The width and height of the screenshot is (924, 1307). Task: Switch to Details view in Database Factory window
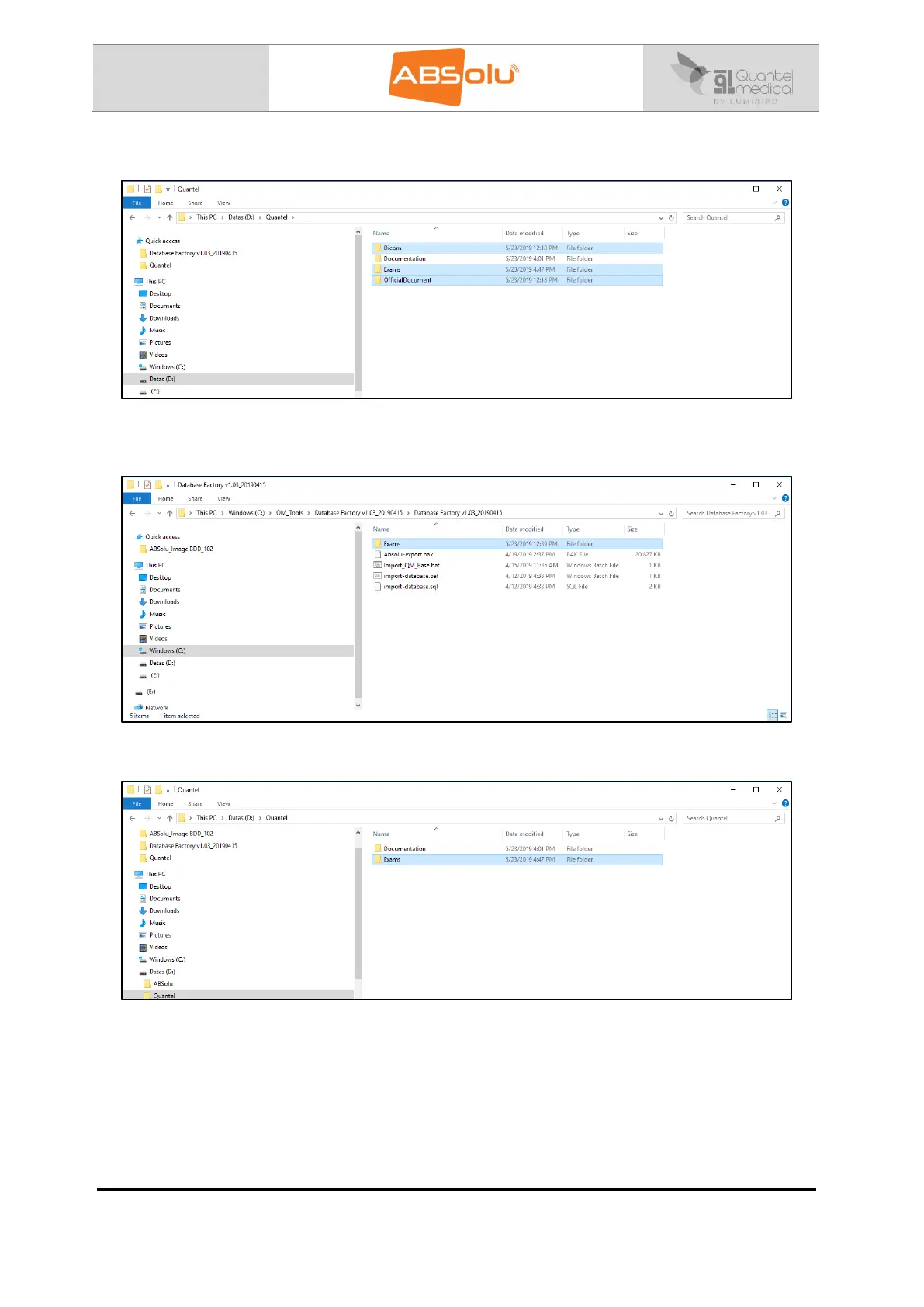pos(771,716)
